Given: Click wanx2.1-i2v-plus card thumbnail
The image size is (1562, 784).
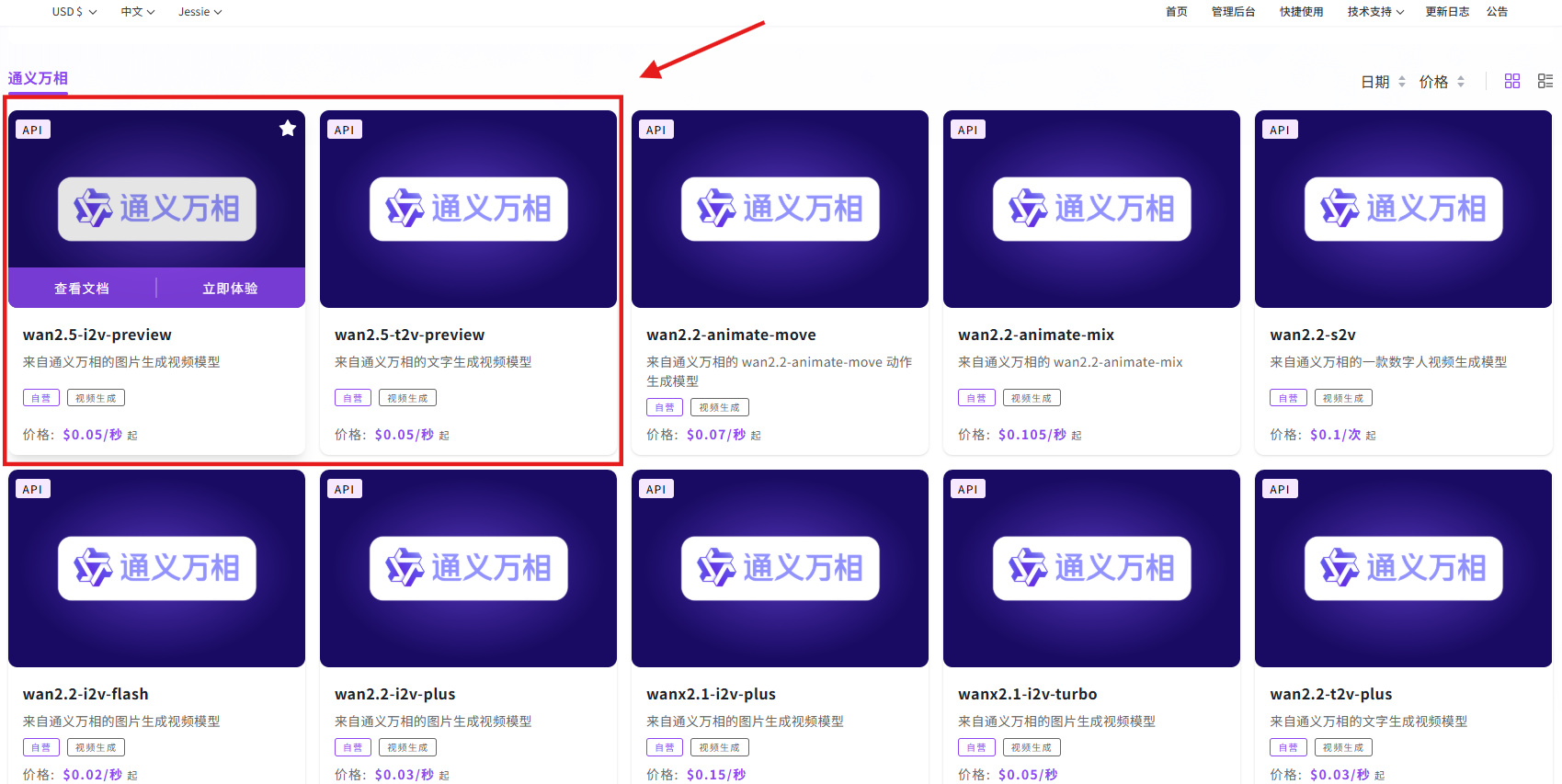Looking at the screenshot, I should 780,568.
